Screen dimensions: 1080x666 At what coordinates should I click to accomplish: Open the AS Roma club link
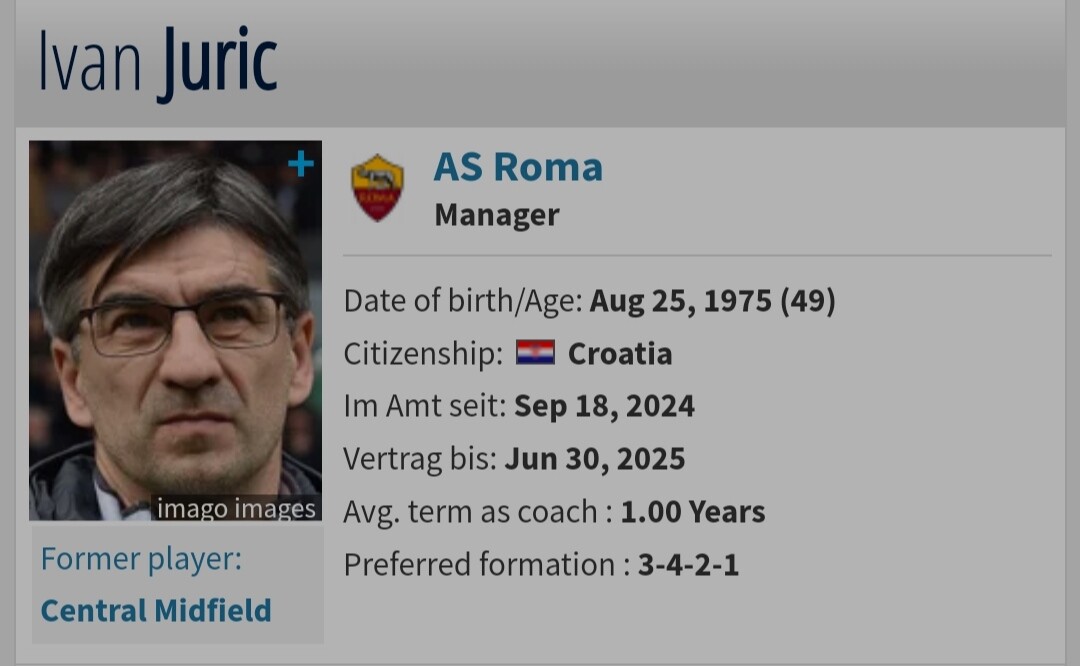(518, 167)
